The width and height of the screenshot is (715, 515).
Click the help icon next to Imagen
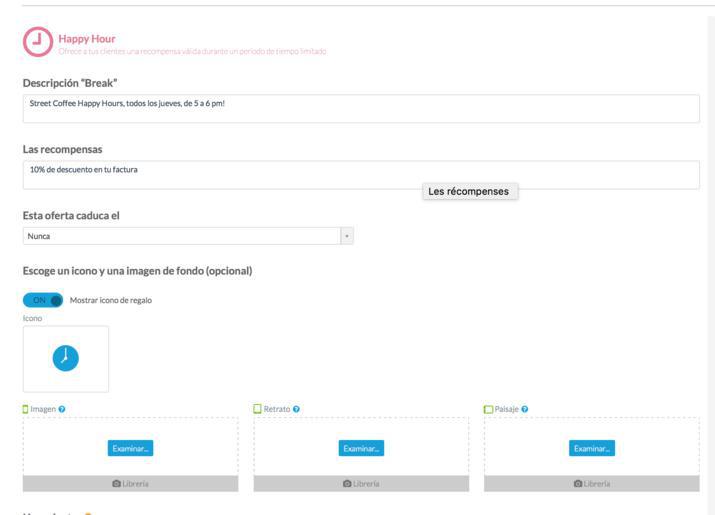click(62, 409)
